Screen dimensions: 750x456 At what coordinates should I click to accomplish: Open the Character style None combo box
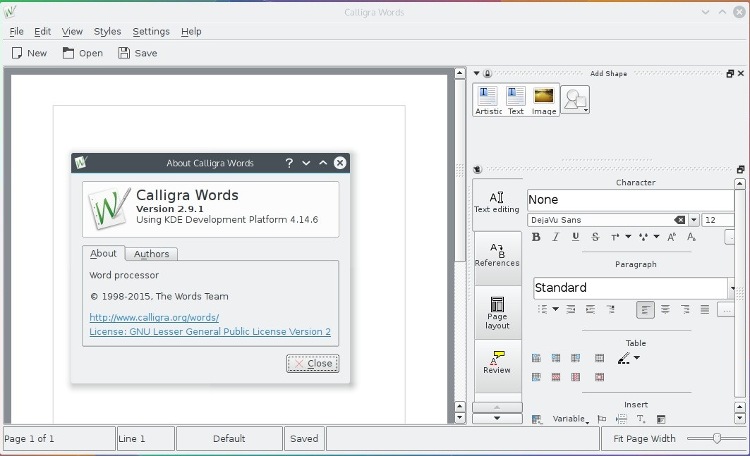pos(631,200)
